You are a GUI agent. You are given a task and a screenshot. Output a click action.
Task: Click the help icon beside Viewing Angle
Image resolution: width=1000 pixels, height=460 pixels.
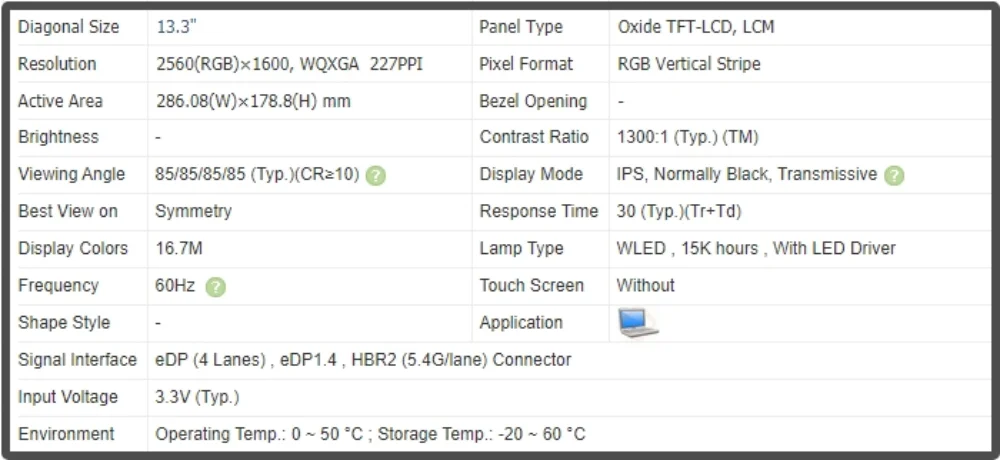[376, 175]
